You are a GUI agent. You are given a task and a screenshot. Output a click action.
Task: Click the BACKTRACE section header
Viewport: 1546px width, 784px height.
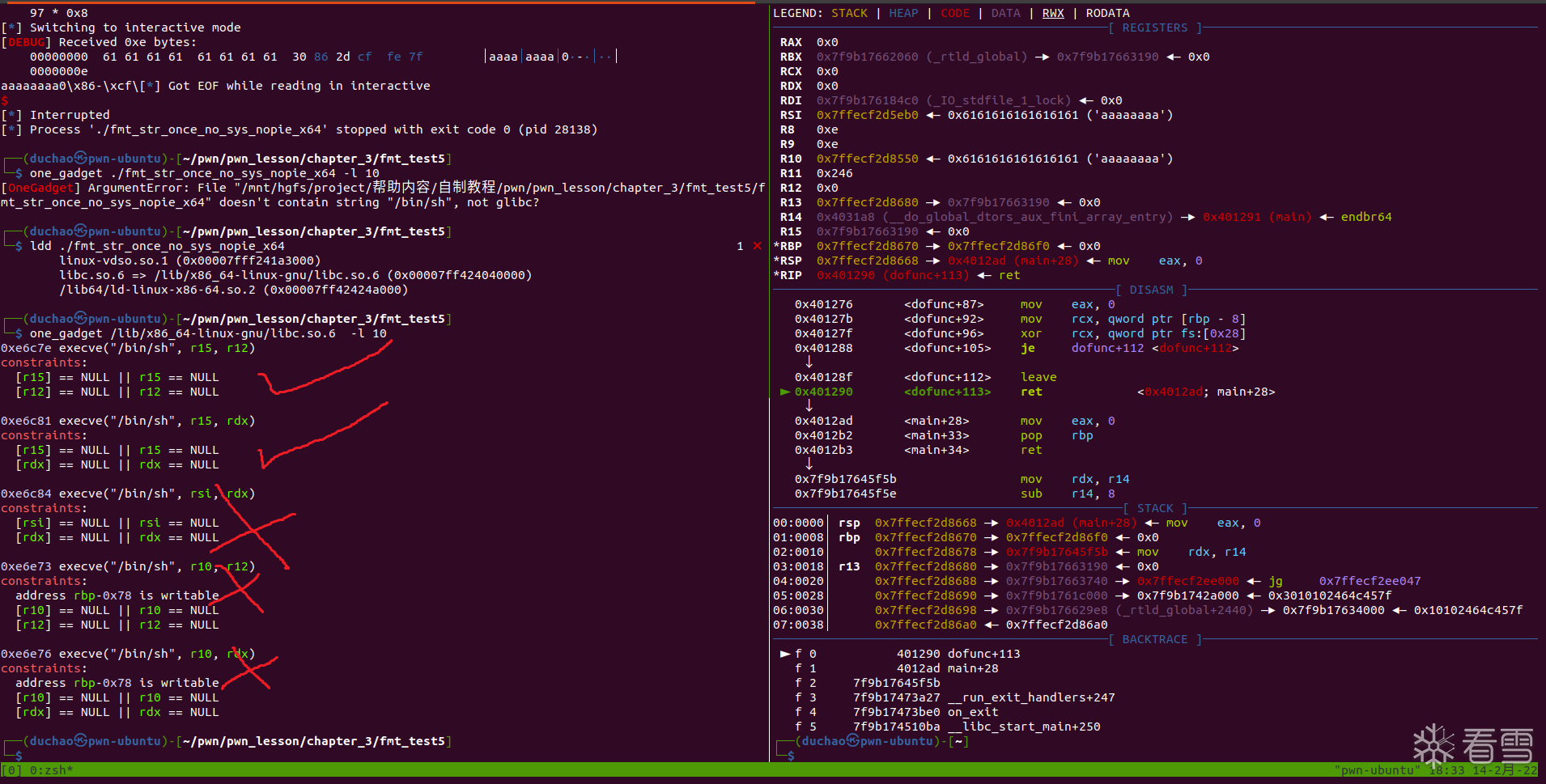[x=1155, y=639]
